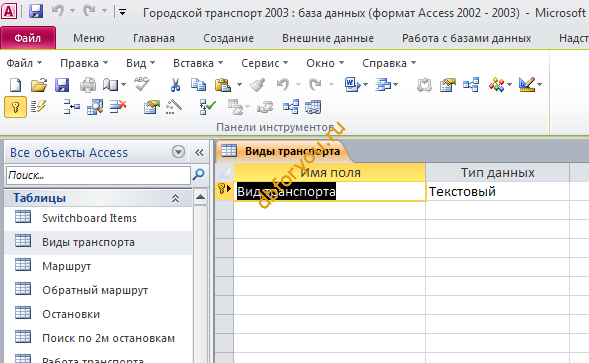Click the Redo arrow in the classic toolbar
The width and height of the screenshot is (589, 363).
coord(315,85)
